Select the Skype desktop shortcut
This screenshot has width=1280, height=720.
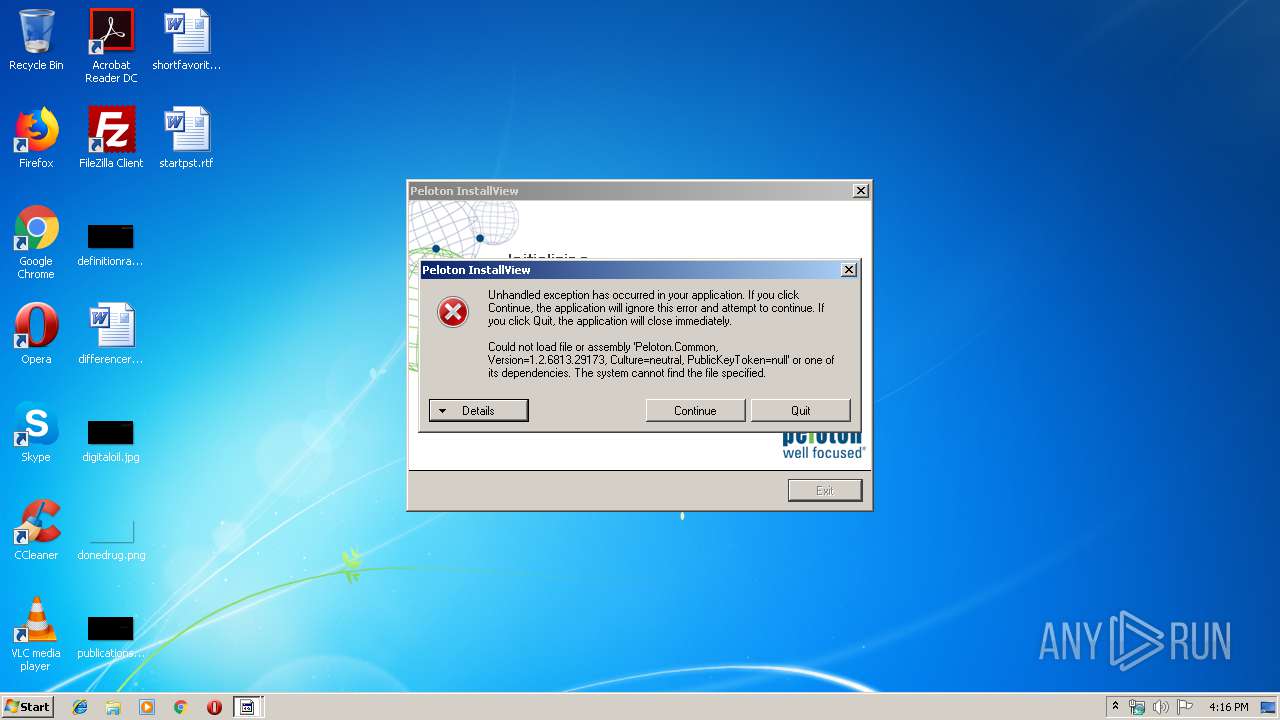click(x=36, y=432)
